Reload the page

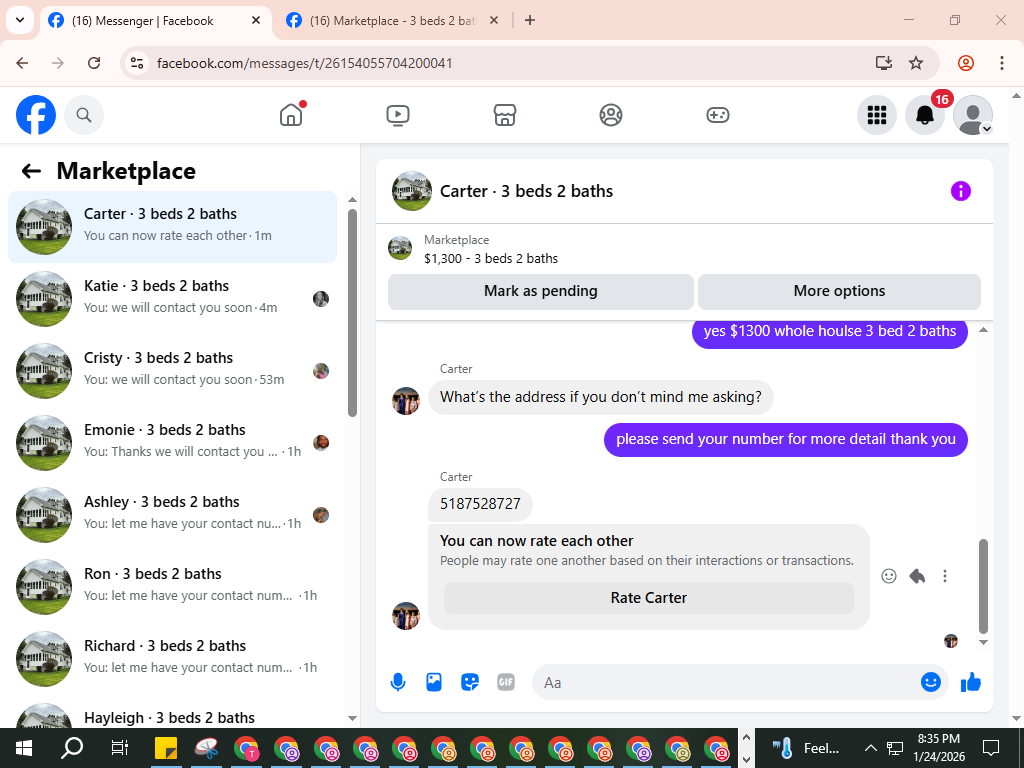tap(94, 63)
